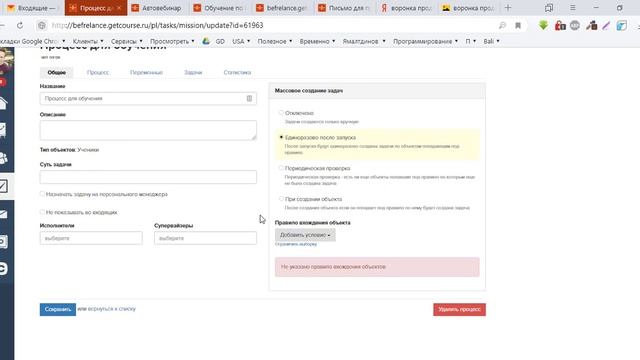Switch to the Переменные tab

point(146,72)
